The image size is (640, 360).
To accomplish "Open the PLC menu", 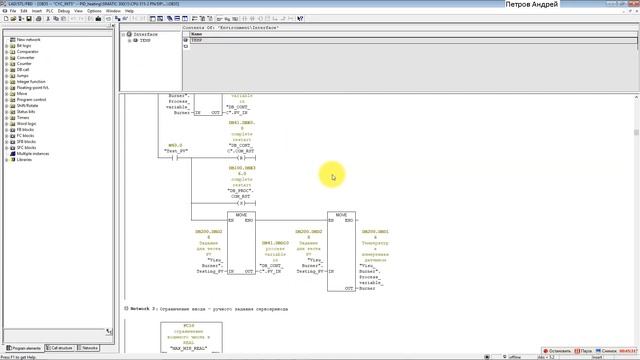I will tap(50, 11).
